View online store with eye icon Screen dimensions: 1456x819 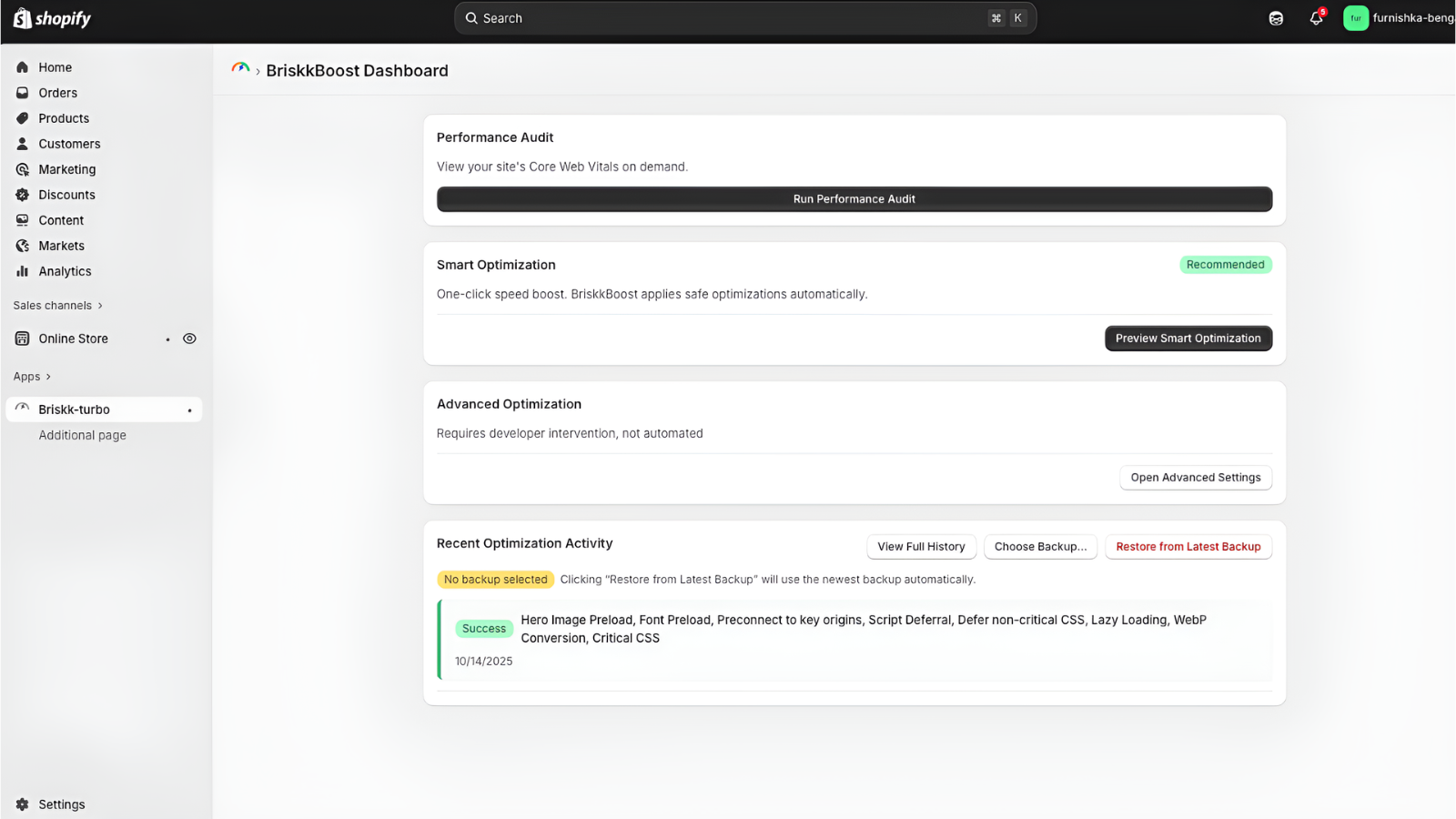(189, 339)
